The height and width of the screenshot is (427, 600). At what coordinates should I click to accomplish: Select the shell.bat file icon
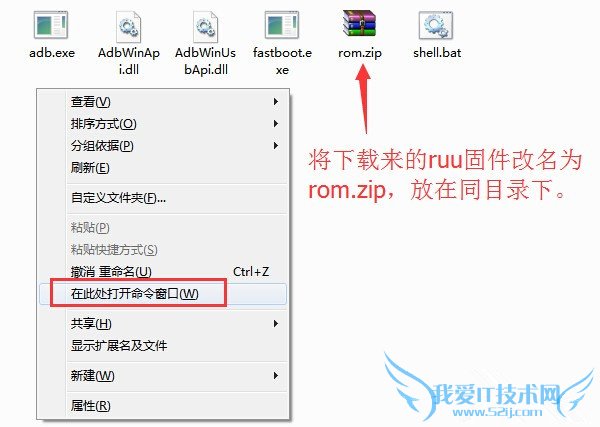[436, 25]
